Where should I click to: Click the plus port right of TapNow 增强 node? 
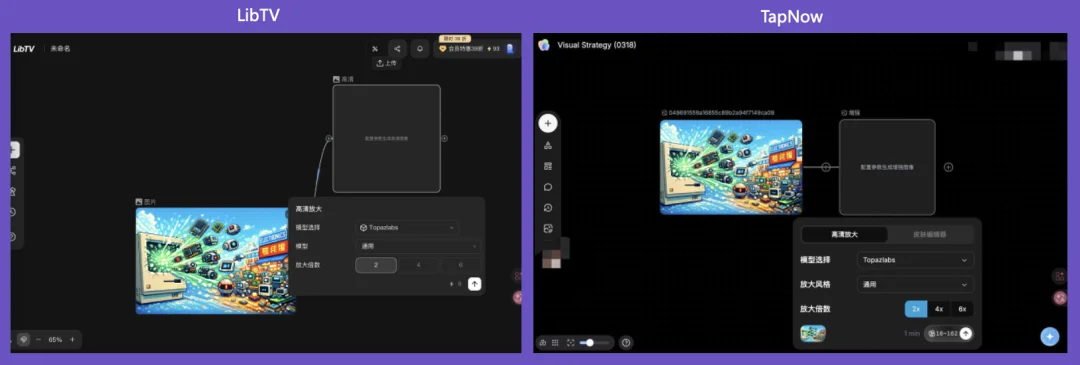(x=948, y=167)
